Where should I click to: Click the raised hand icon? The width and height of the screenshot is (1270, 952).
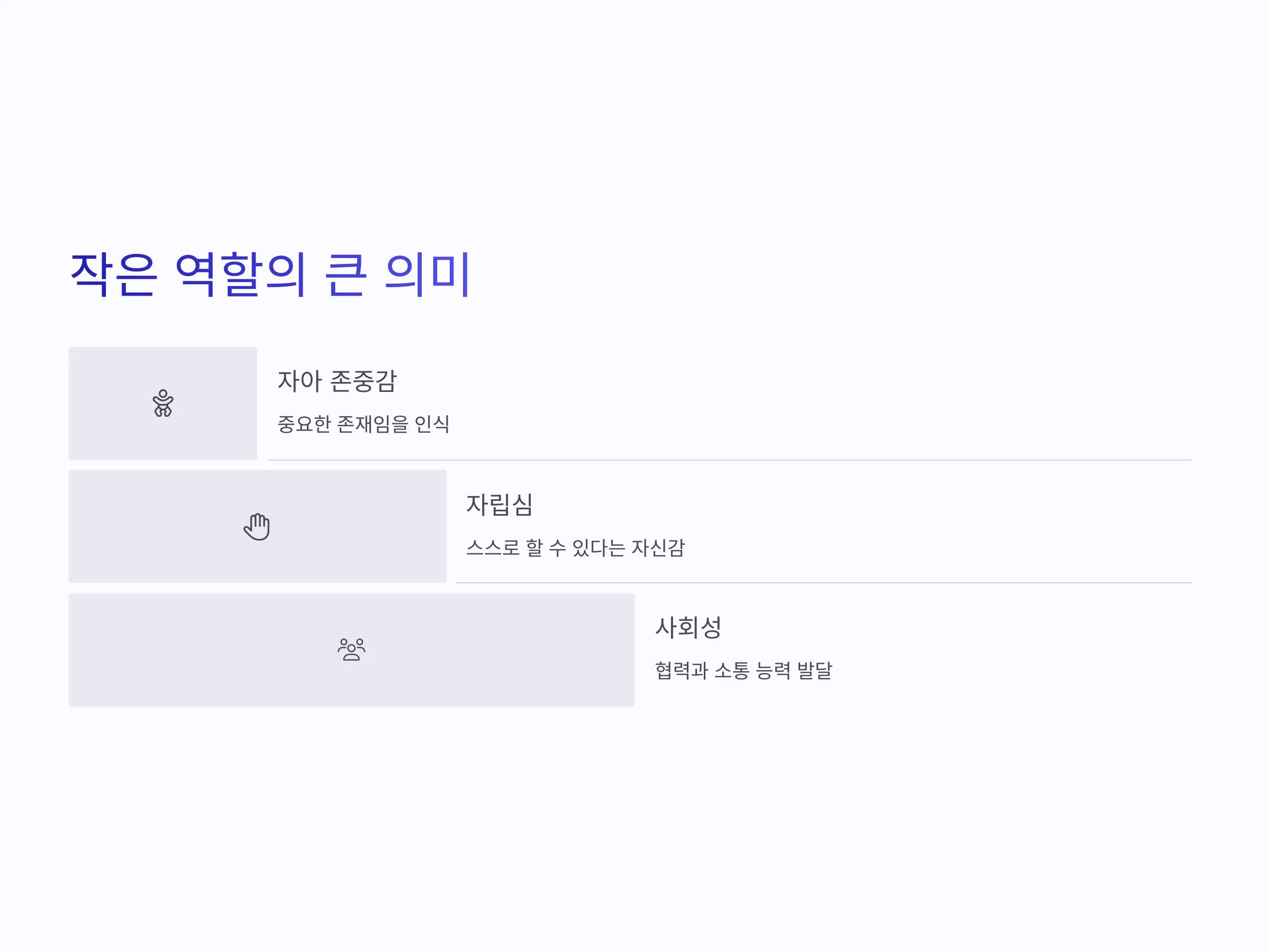tap(257, 526)
